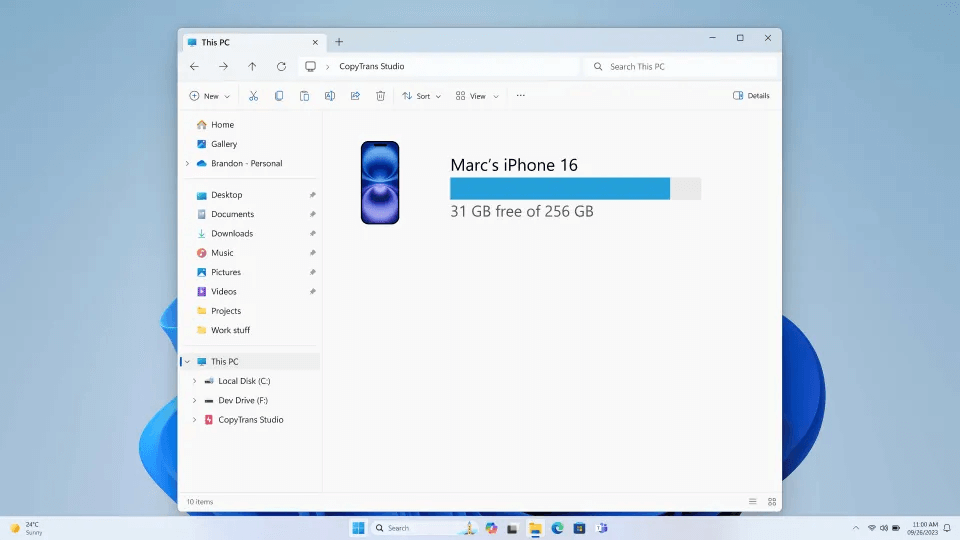Click the '31 GB free of 256 GB' text

point(522,211)
